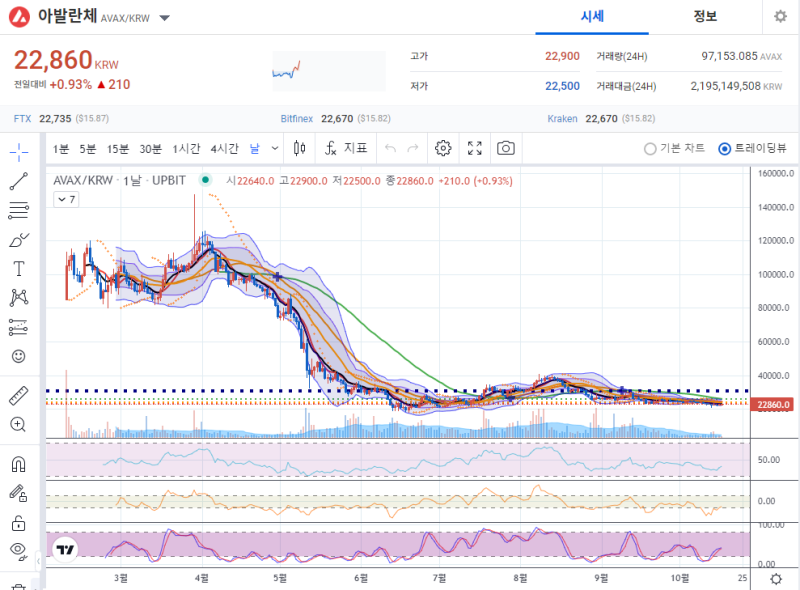Expand the collapsed 7 indicators legend
The height and width of the screenshot is (590, 800).
66,200
